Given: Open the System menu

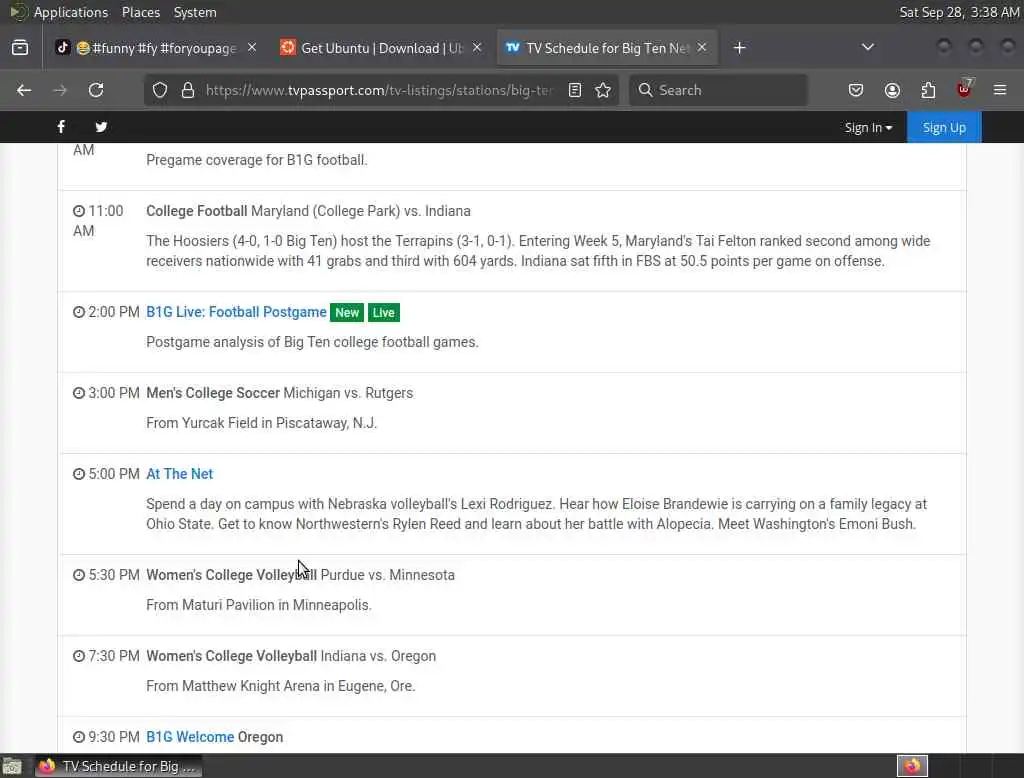Looking at the screenshot, I should point(195,12).
